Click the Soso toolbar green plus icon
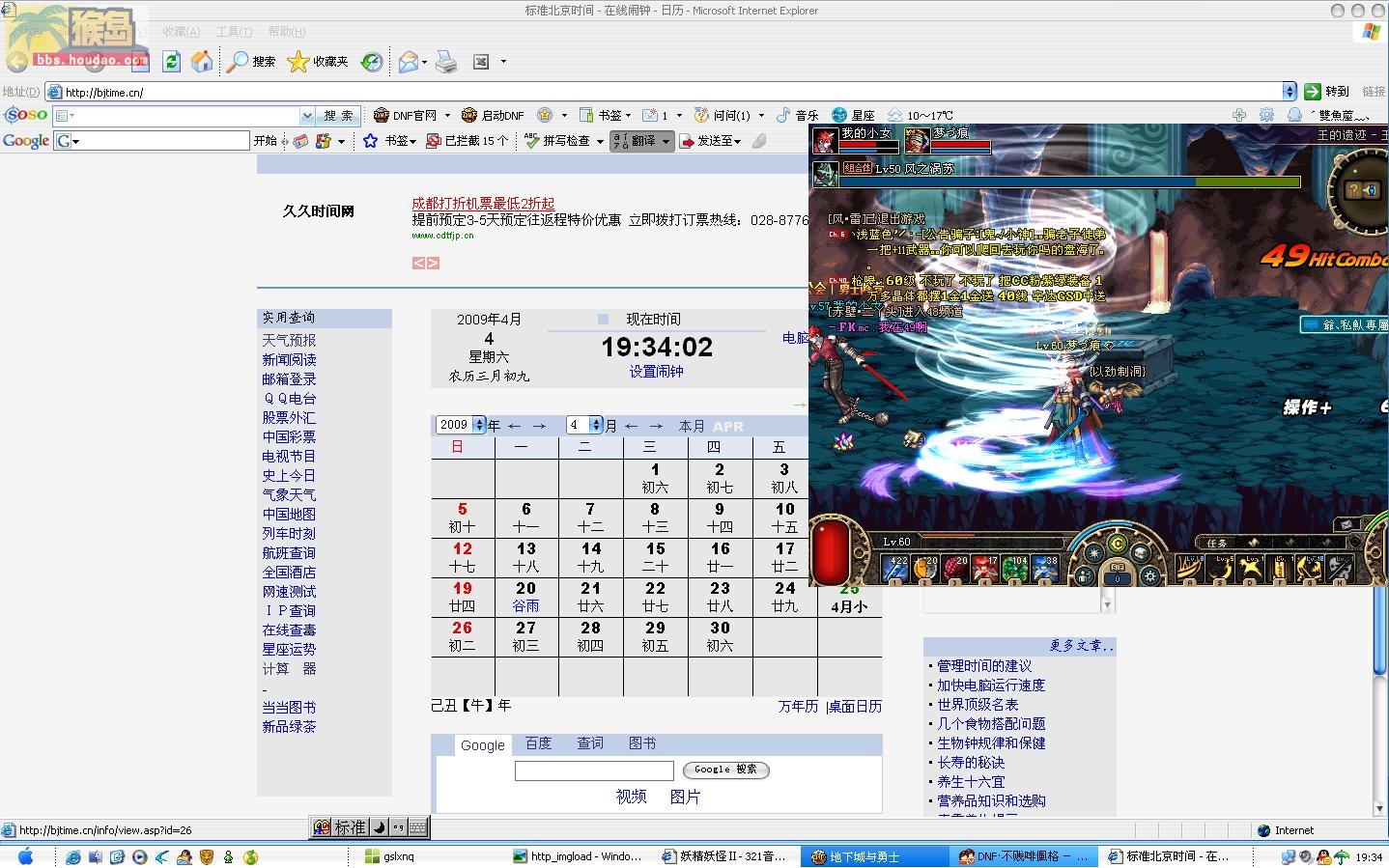The height and width of the screenshot is (868, 1389). coord(1239,115)
